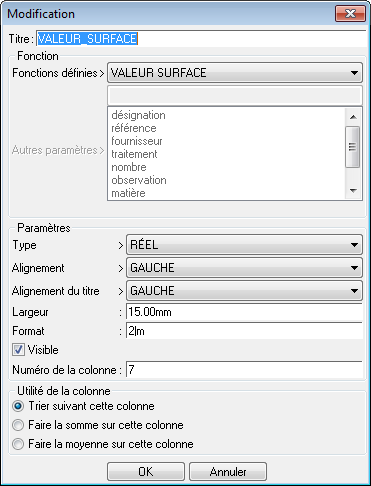Screen dimensions: 371x486
Task: Open the Fonctions définies dropdown
Action: point(235,73)
